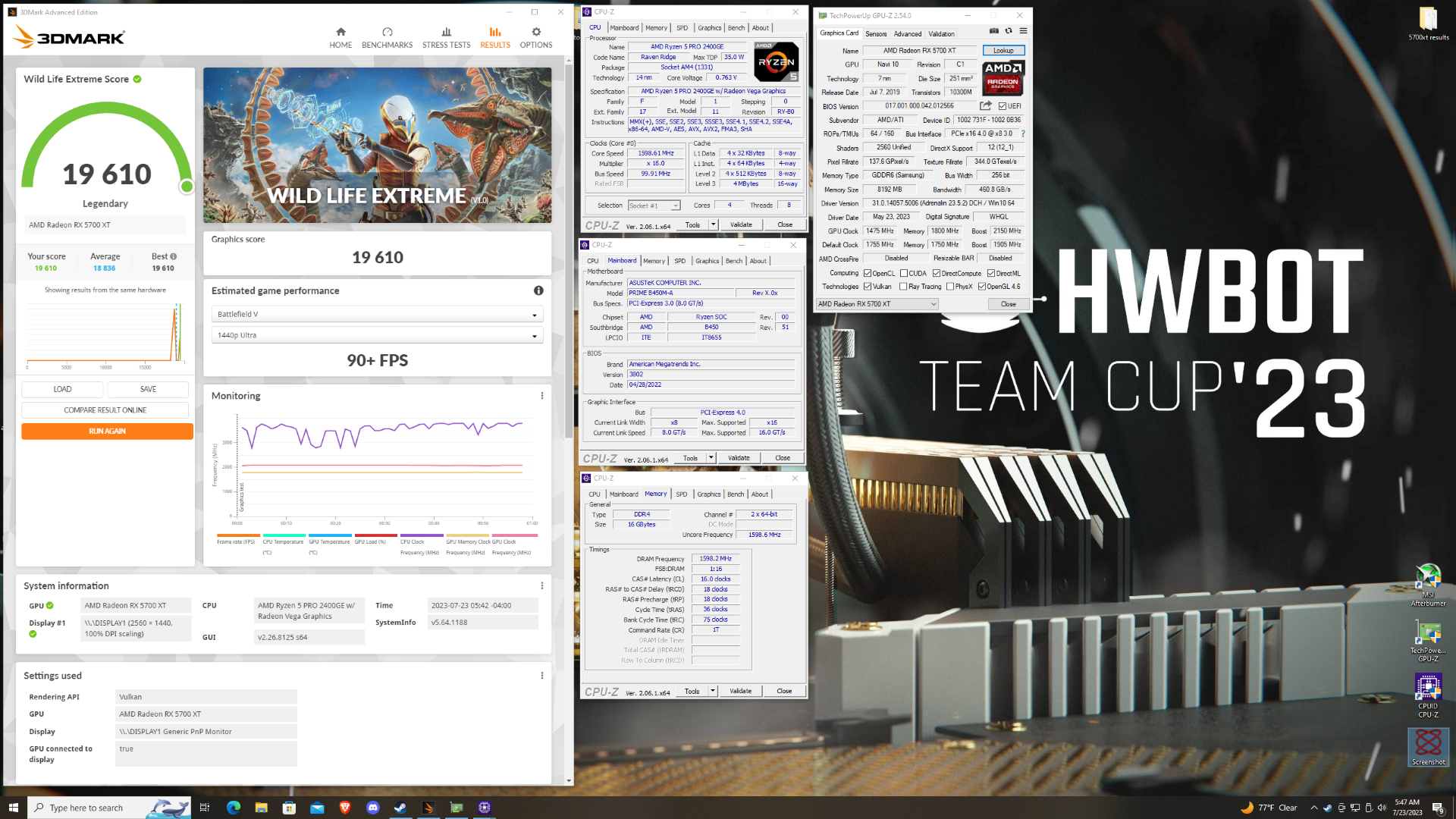Open Discord from taskbar
Screen dimensions: 1456x819
372,808
